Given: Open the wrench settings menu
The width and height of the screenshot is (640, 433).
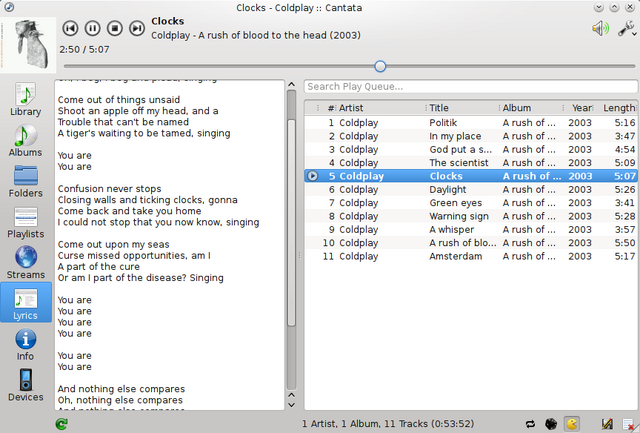Looking at the screenshot, I should pos(626,29).
